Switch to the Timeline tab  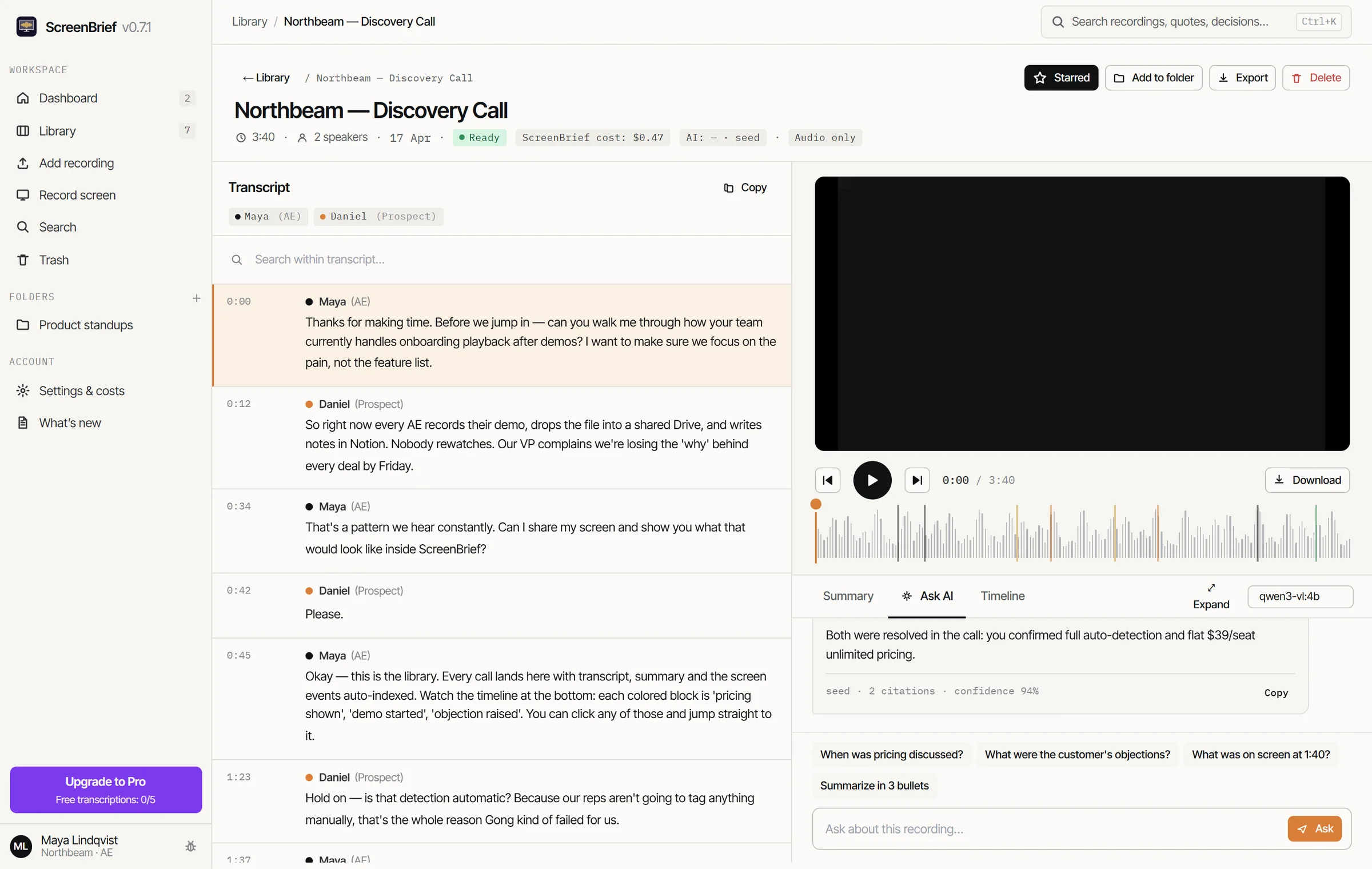1003,596
